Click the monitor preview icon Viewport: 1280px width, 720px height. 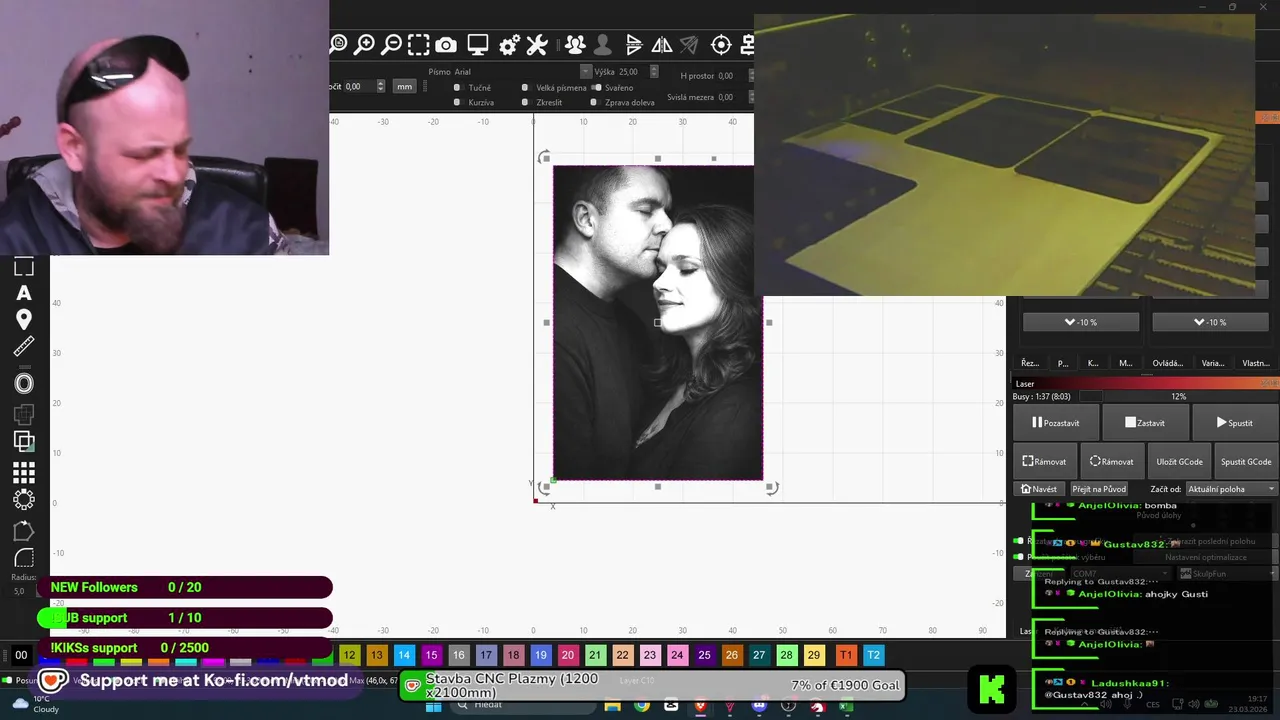point(478,45)
